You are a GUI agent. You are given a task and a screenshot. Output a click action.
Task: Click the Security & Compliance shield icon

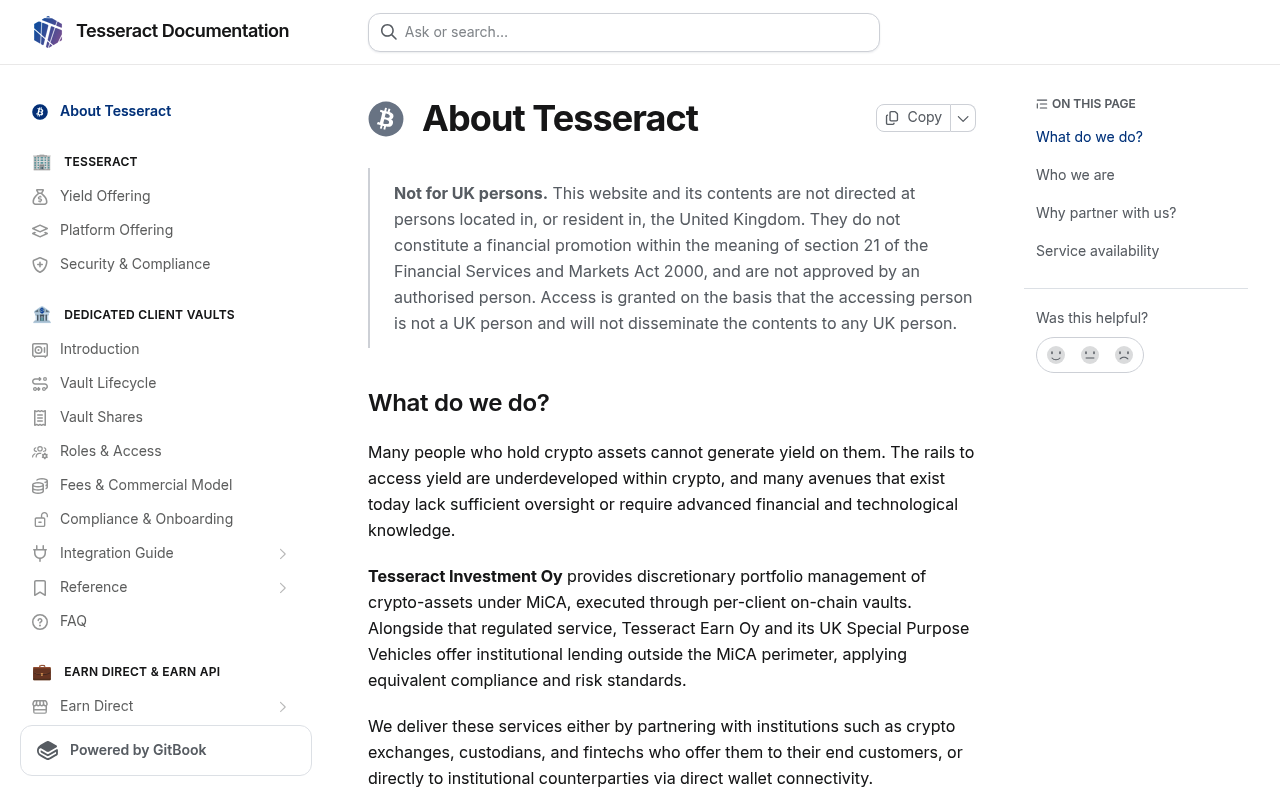coord(40,264)
